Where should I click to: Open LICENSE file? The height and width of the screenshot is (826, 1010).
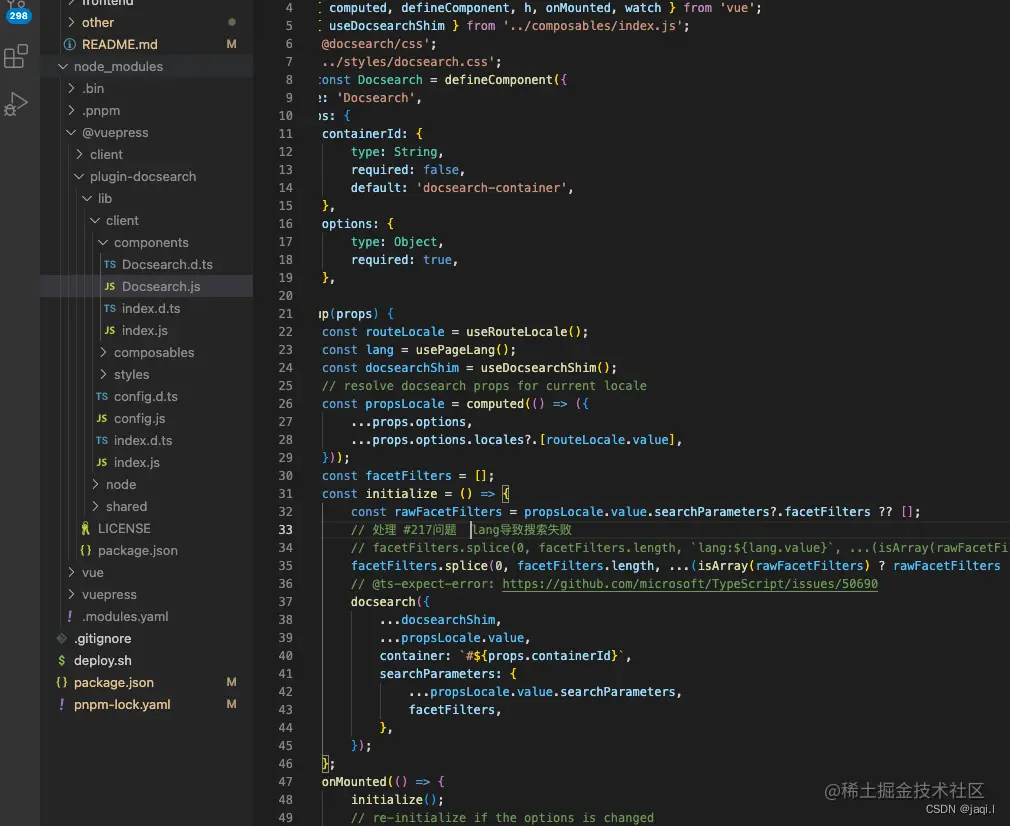124,528
